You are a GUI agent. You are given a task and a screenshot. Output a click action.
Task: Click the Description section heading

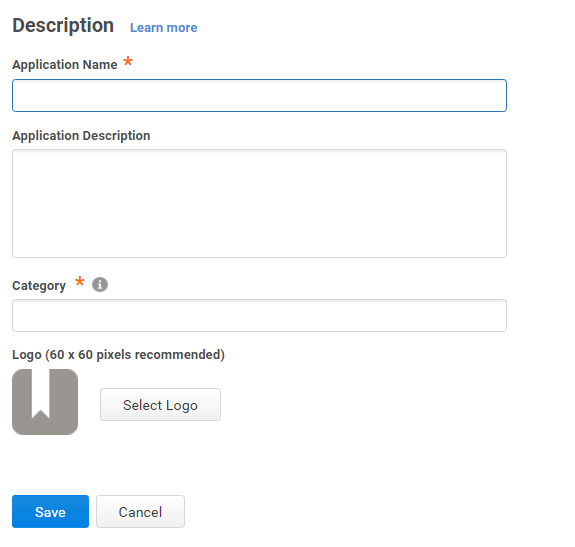tap(63, 26)
